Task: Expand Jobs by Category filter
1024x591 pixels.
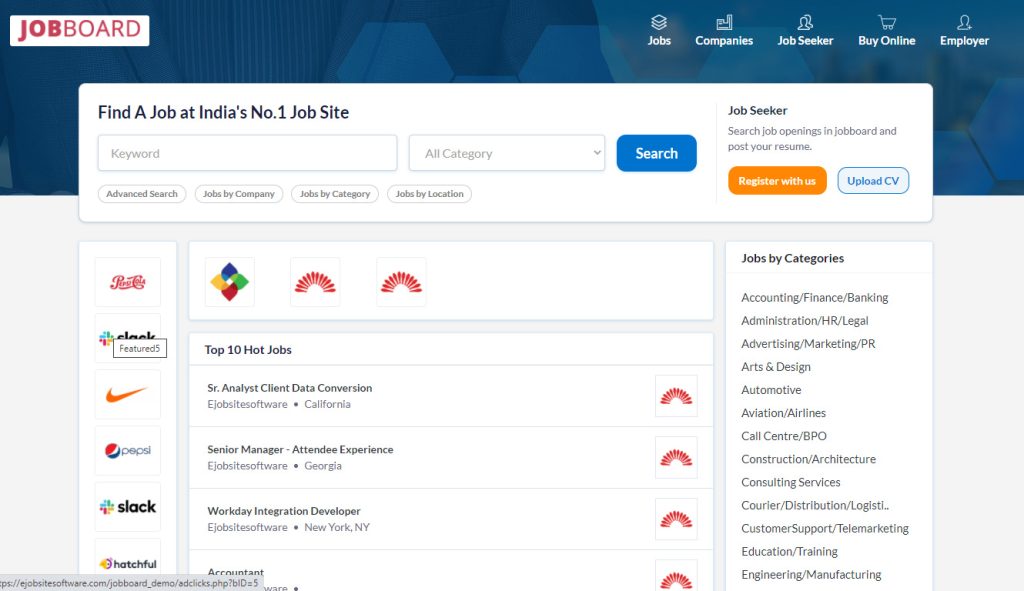Action: (334, 193)
